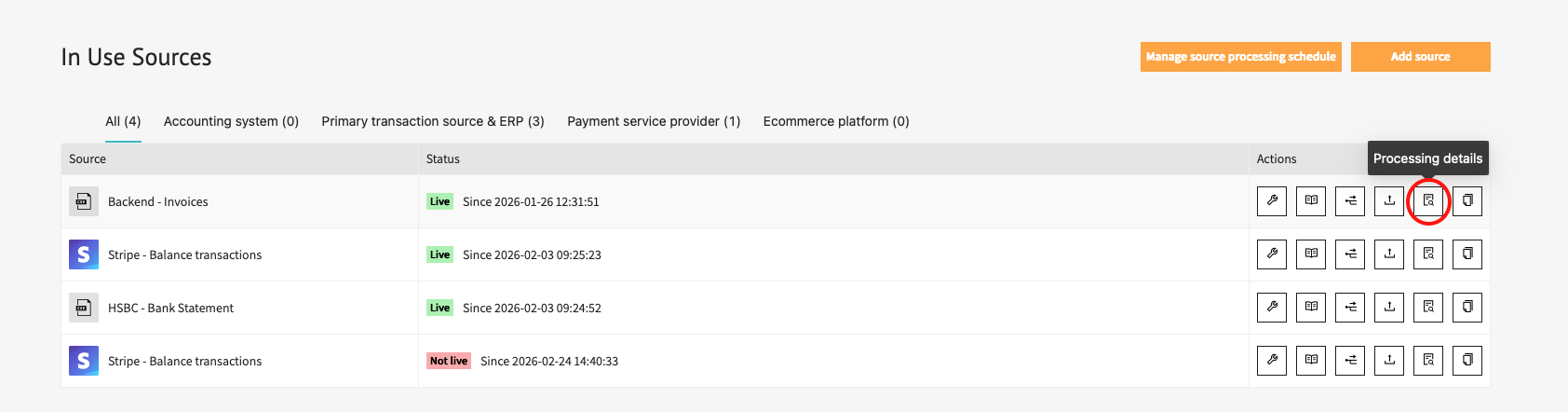This screenshot has width=1568, height=412.
Task: Open the Payment service provider tab
Action: click(654, 121)
